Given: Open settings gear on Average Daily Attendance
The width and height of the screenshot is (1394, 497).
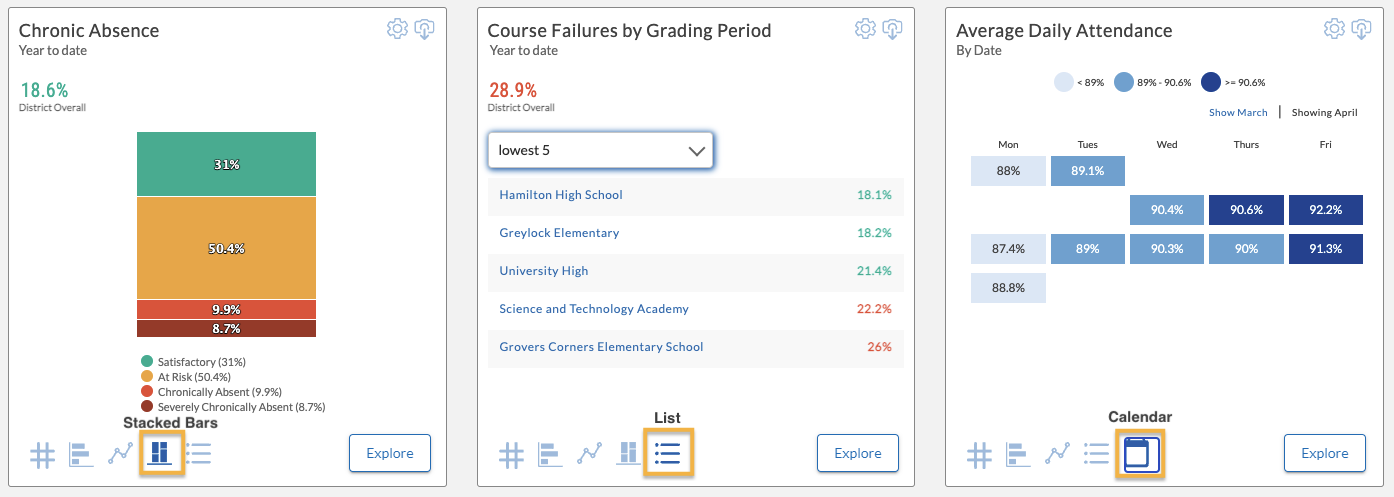Looking at the screenshot, I should point(1334,29).
